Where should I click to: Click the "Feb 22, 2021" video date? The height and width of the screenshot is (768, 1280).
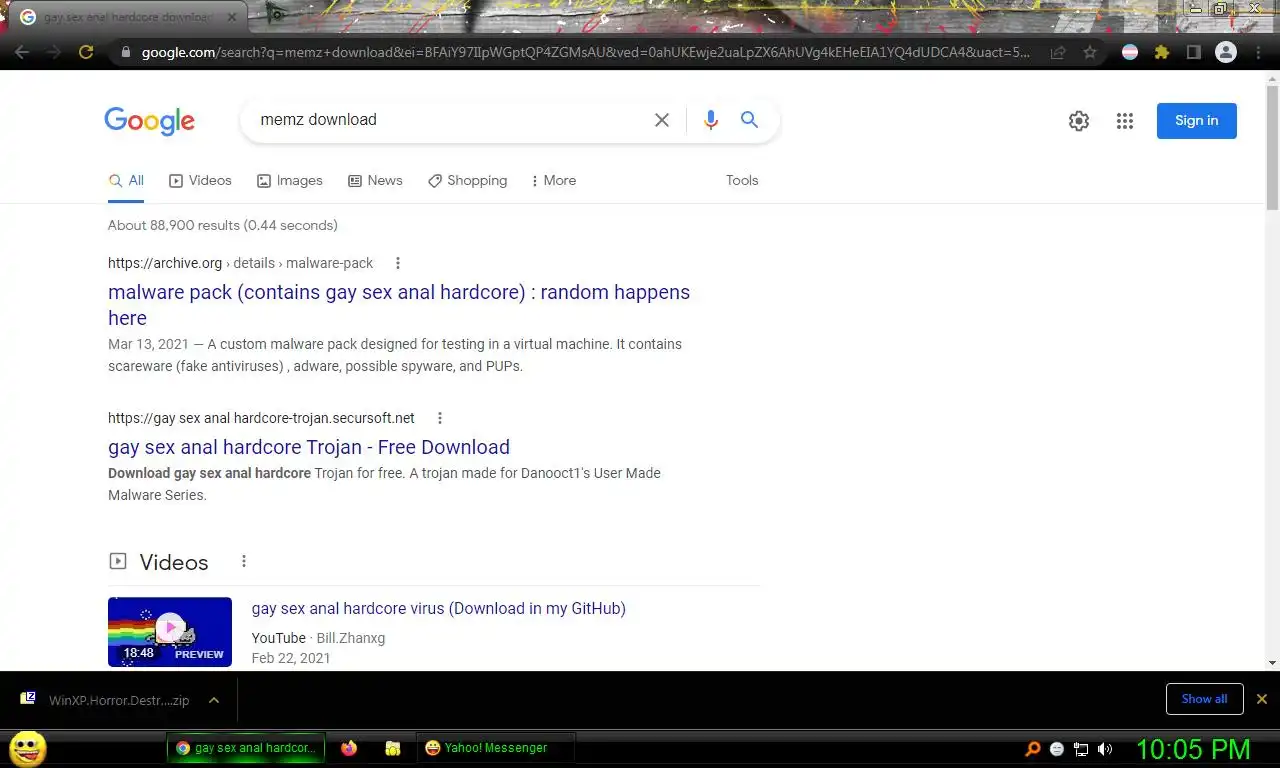click(x=291, y=658)
